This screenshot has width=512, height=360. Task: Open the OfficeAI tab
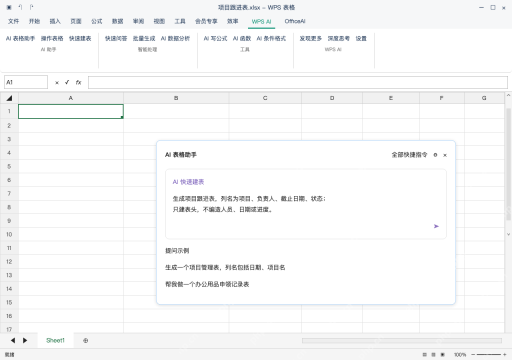pos(295,21)
